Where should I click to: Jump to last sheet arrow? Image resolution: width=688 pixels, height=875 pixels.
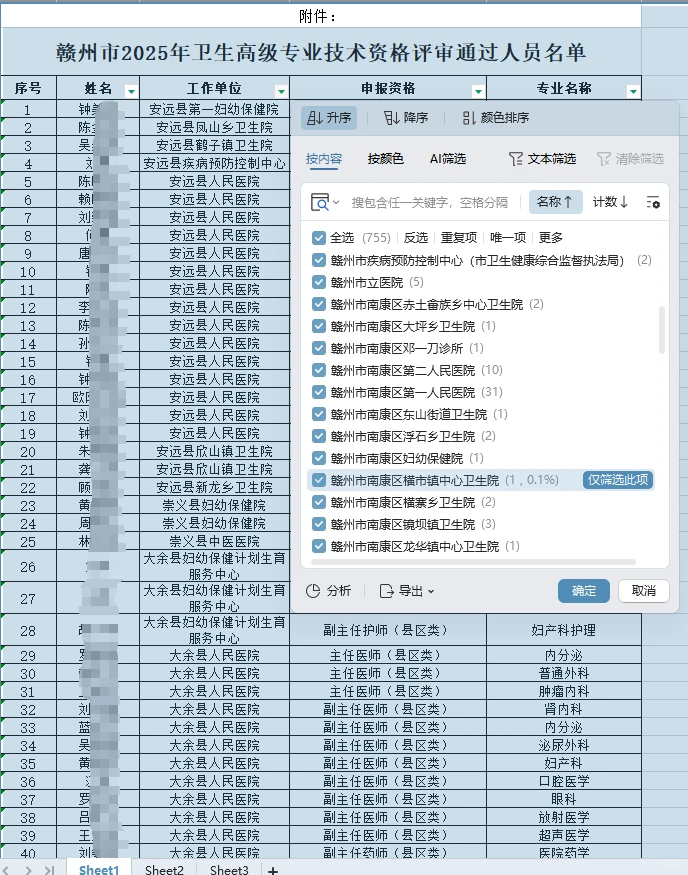click(x=49, y=870)
